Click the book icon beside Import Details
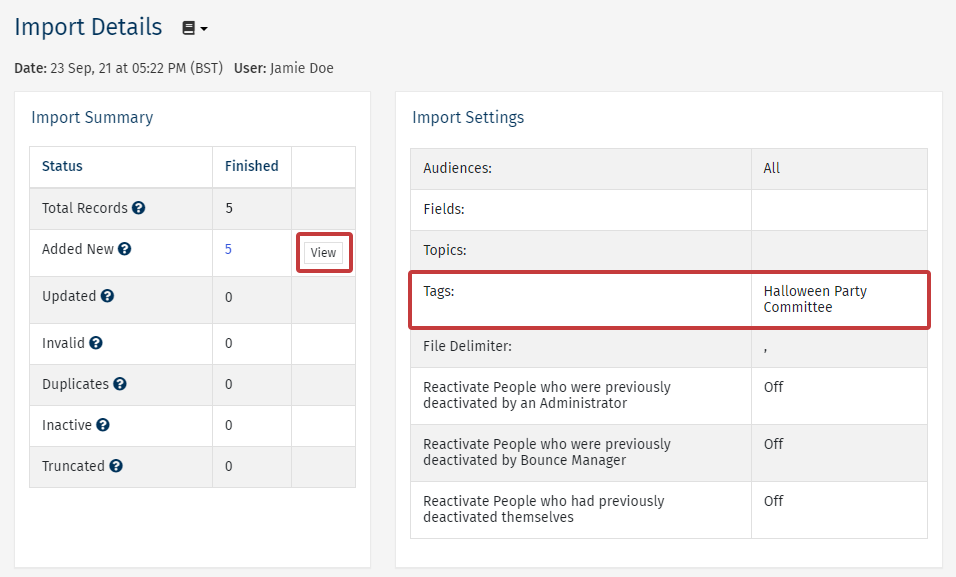 point(188,28)
